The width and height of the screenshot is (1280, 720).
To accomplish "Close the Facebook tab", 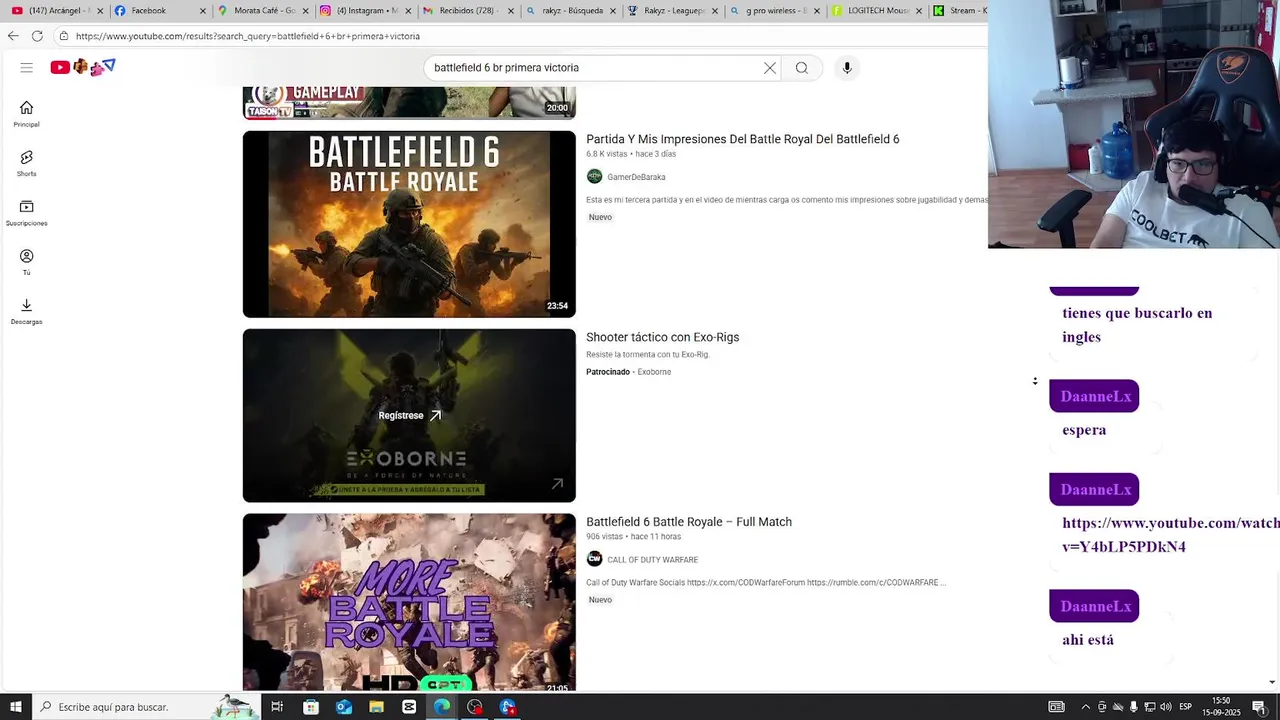I will [x=203, y=11].
